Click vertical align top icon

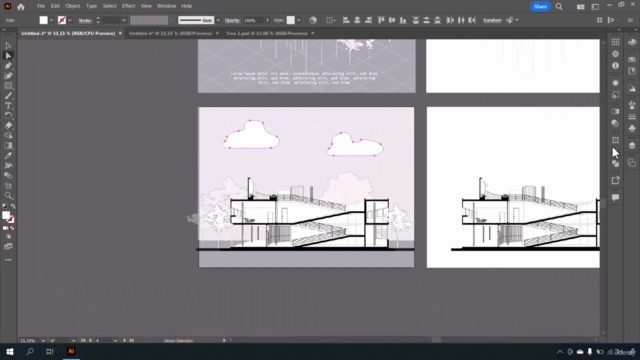(x=381, y=20)
